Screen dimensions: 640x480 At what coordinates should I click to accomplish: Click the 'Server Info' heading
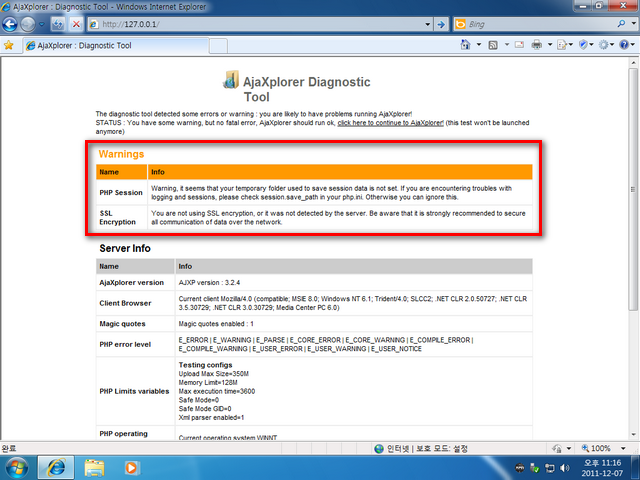click(125, 249)
